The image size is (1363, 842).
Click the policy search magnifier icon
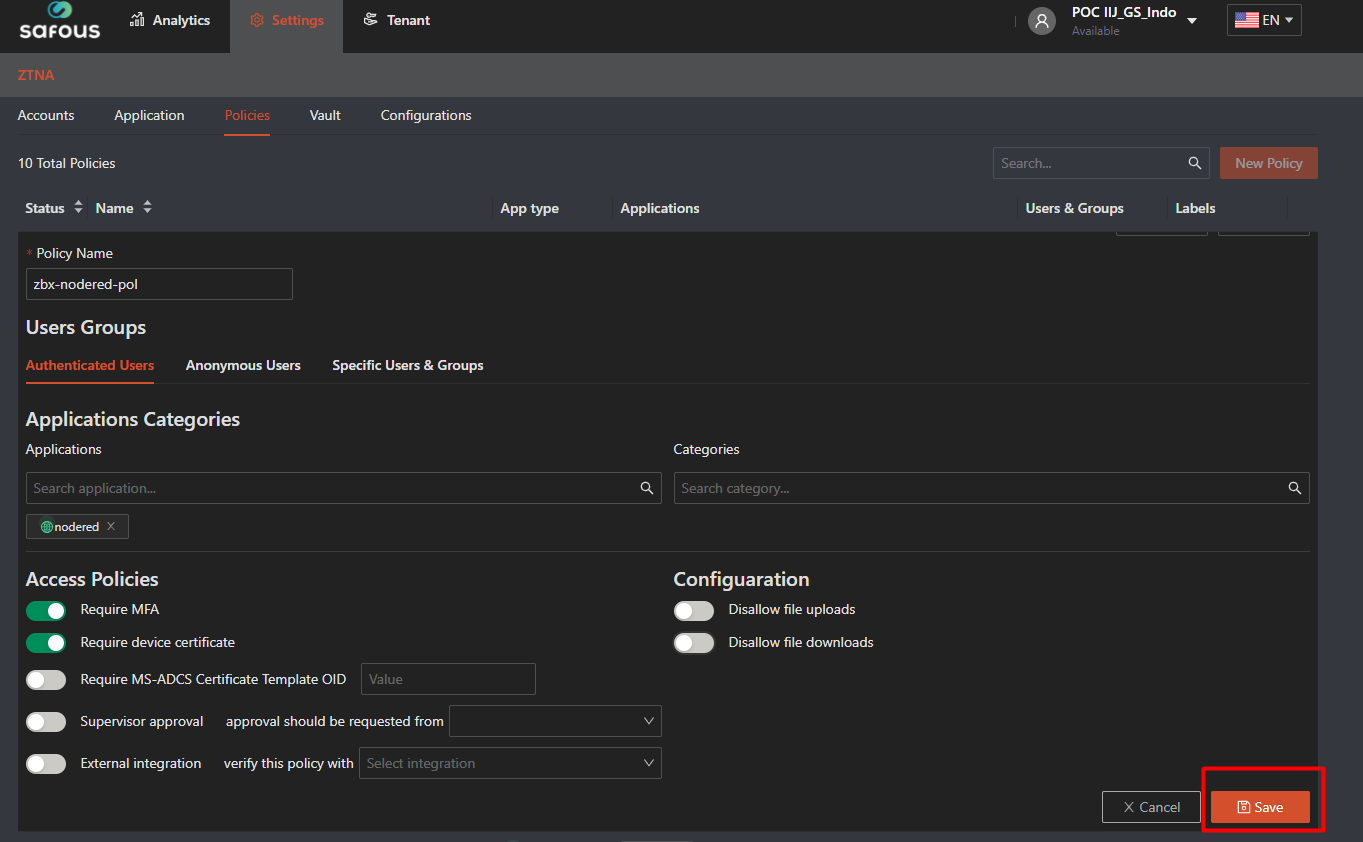point(1194,163)
